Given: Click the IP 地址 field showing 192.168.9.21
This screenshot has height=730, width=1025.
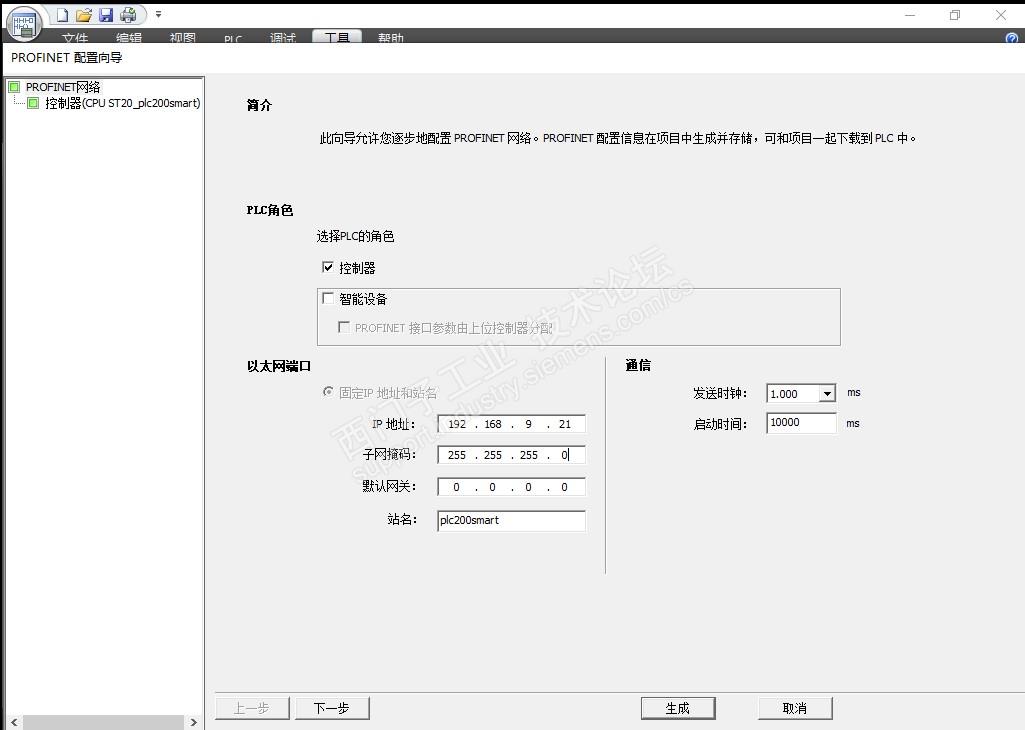Looking at the screenshot, I should [x=511, y=424].
